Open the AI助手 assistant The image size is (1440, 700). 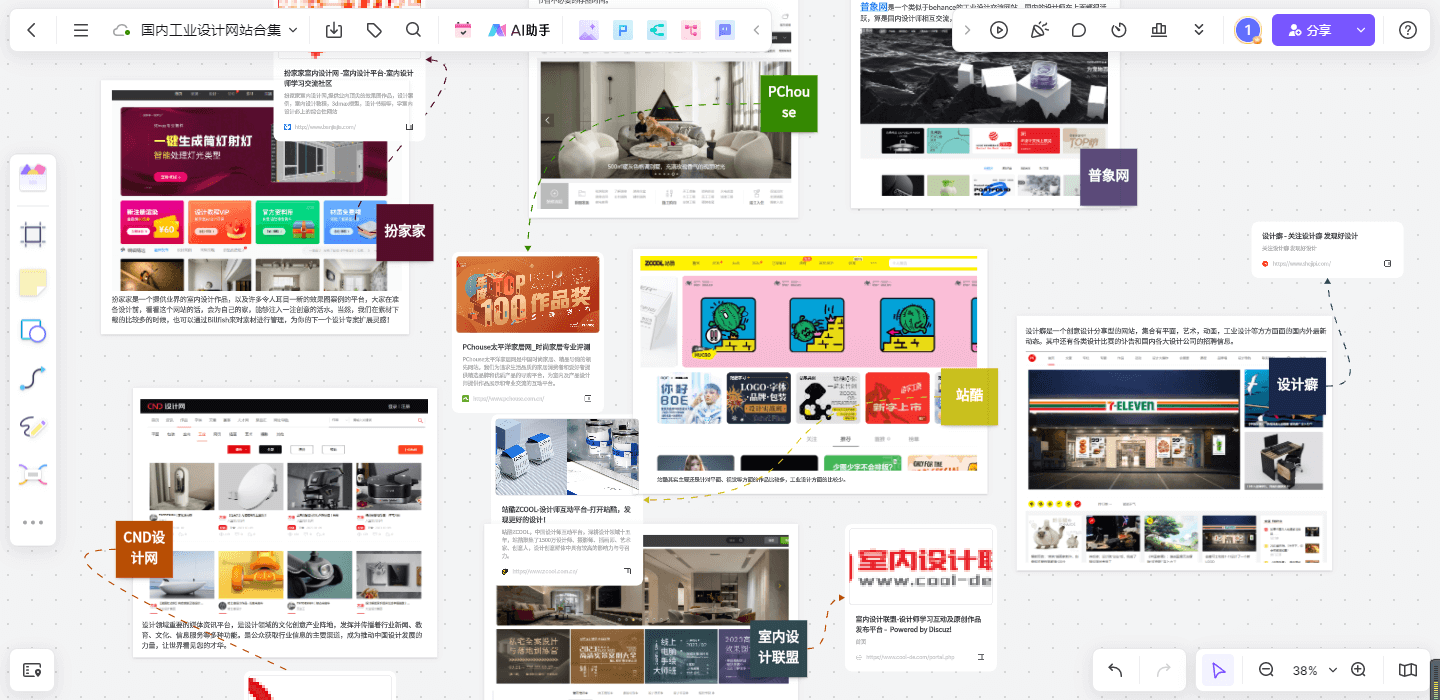519,30
